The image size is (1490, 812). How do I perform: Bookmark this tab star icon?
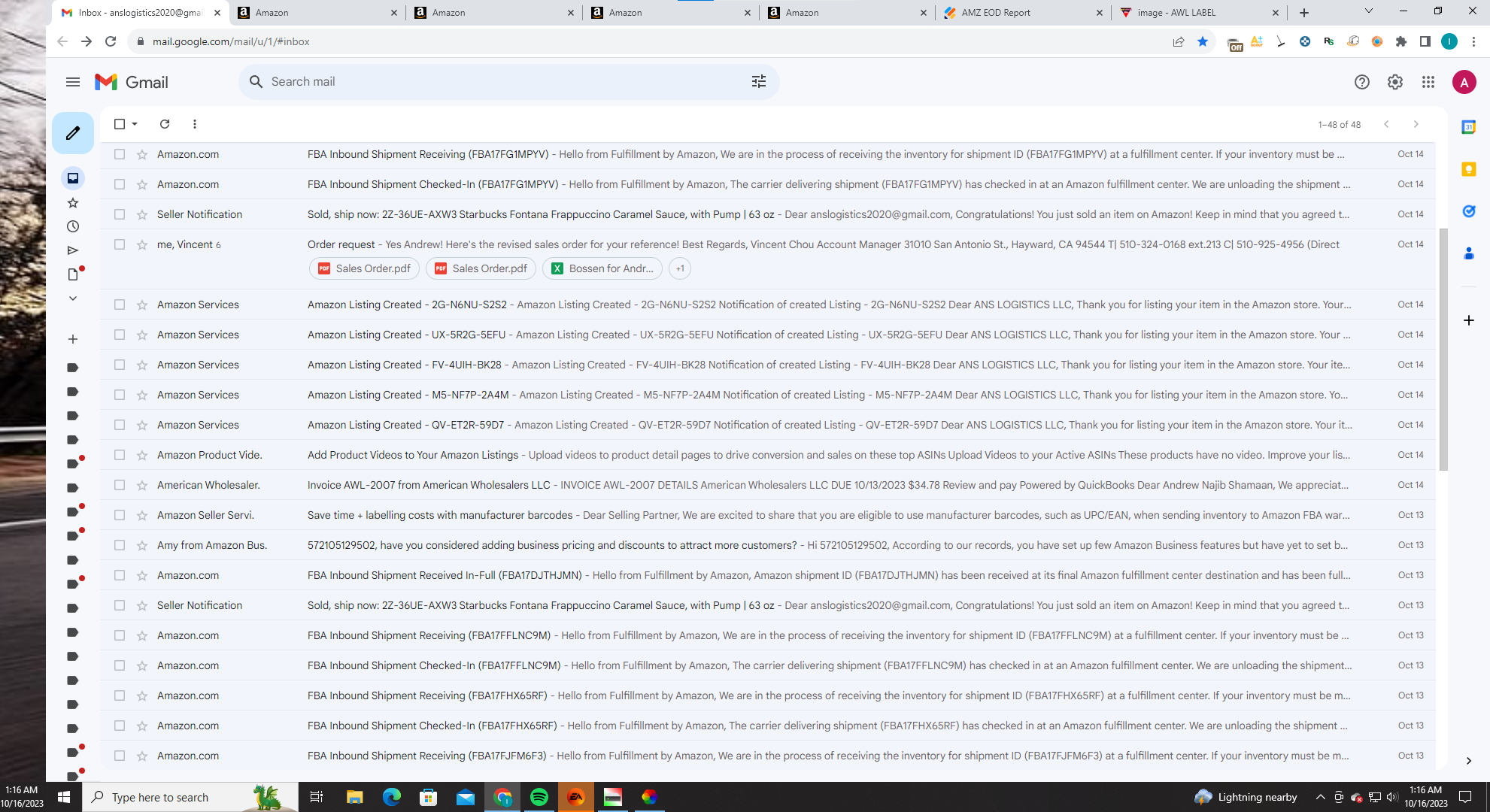coord(1203,41)
